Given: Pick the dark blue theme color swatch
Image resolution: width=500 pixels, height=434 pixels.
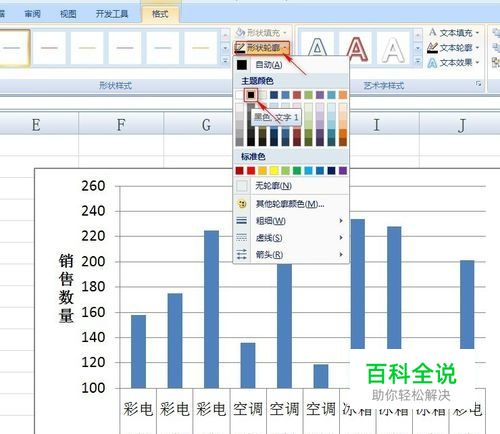Looking at the screenshot, I should 274,95.
